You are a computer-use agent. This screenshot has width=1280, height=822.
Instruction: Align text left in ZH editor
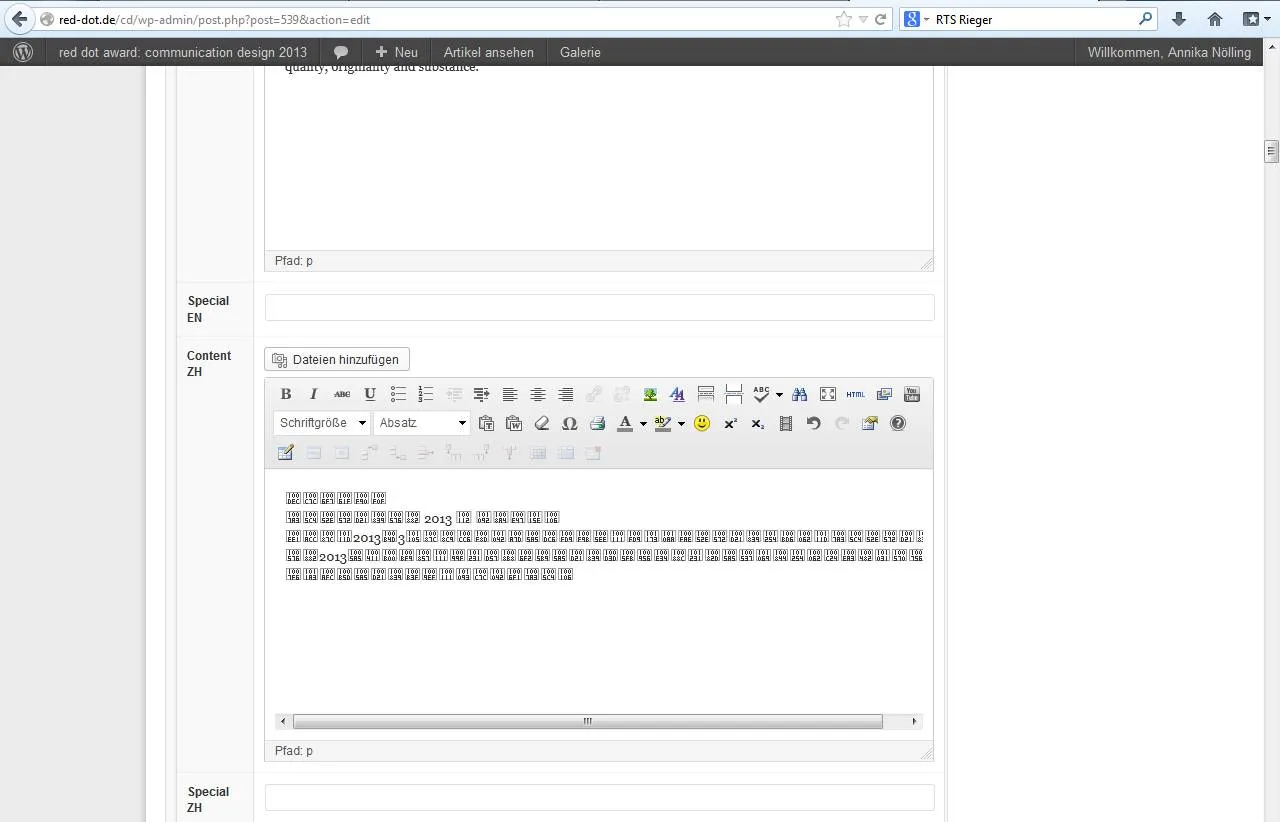[510, 394]
